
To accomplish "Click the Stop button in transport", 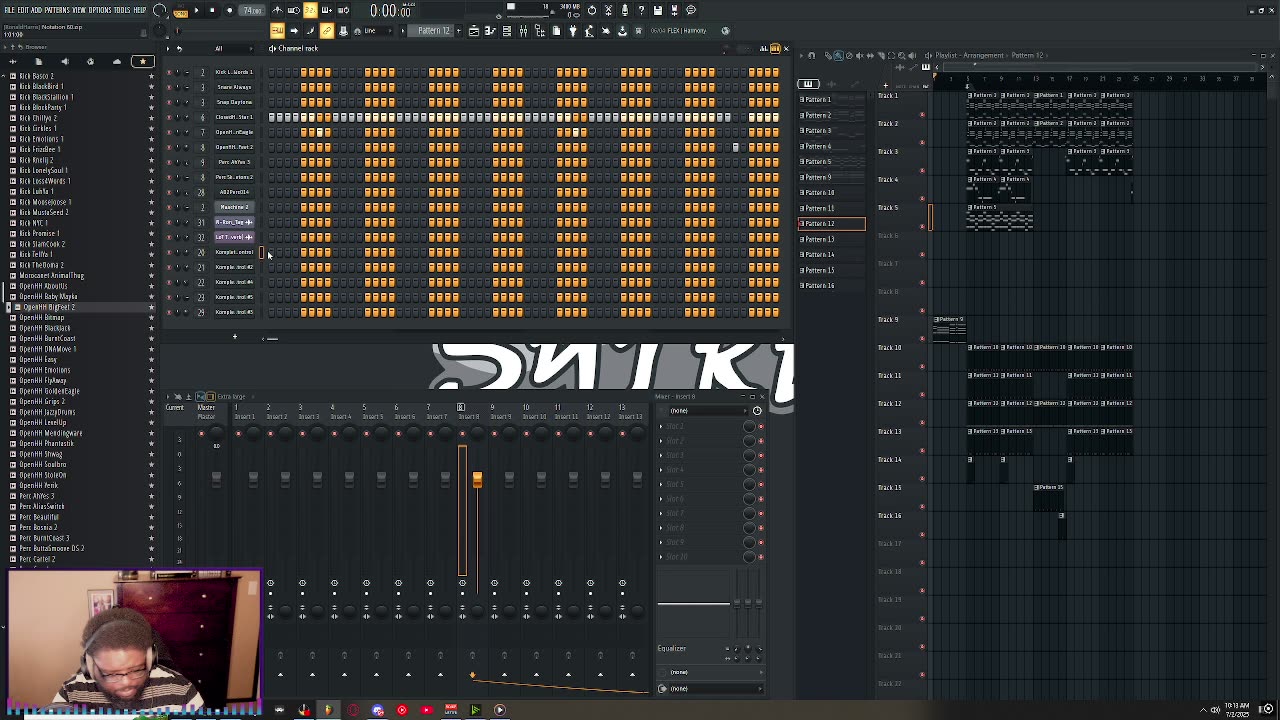I will 212,11.
